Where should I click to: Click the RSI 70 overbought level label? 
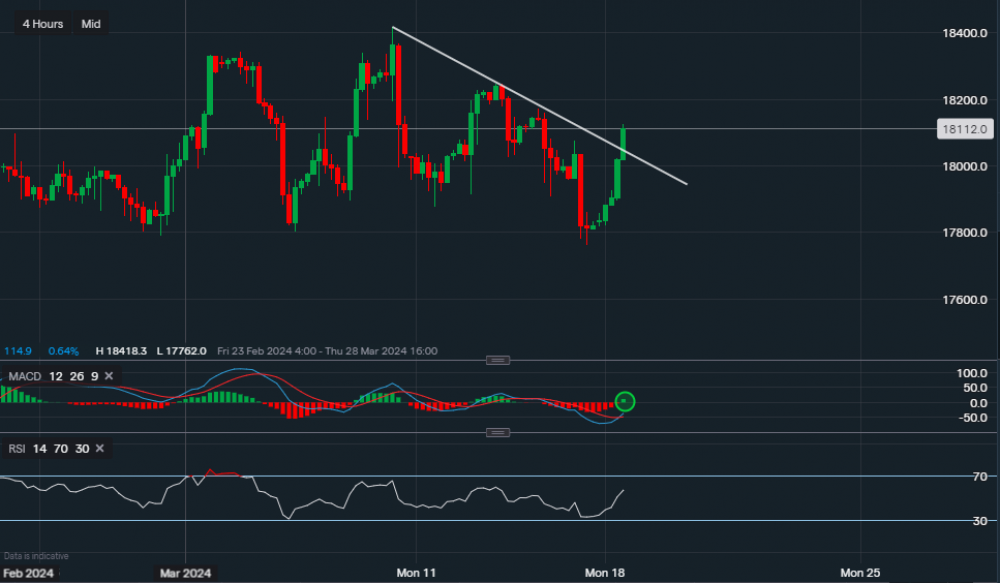point(982,477)
